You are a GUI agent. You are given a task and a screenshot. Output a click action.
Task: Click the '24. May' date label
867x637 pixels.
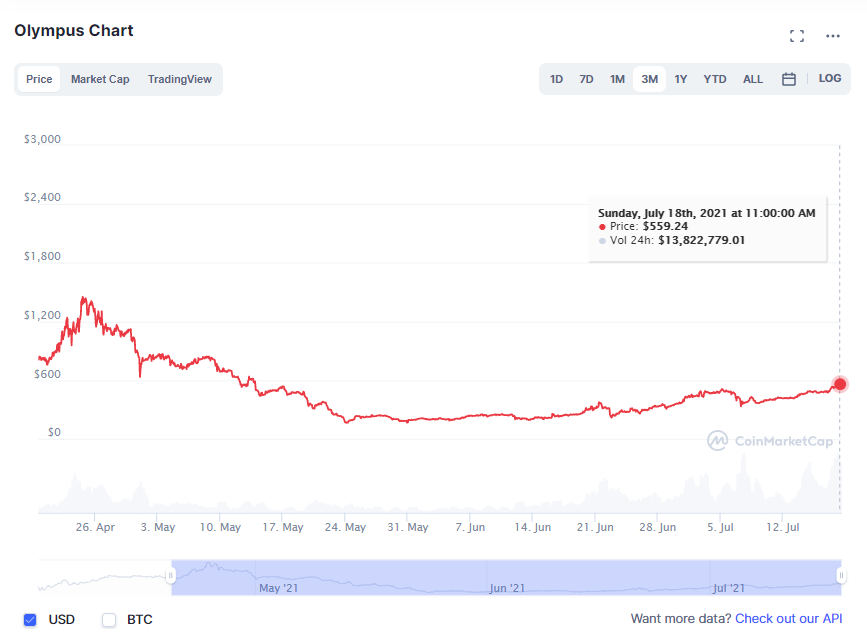(x=345, y=528)
